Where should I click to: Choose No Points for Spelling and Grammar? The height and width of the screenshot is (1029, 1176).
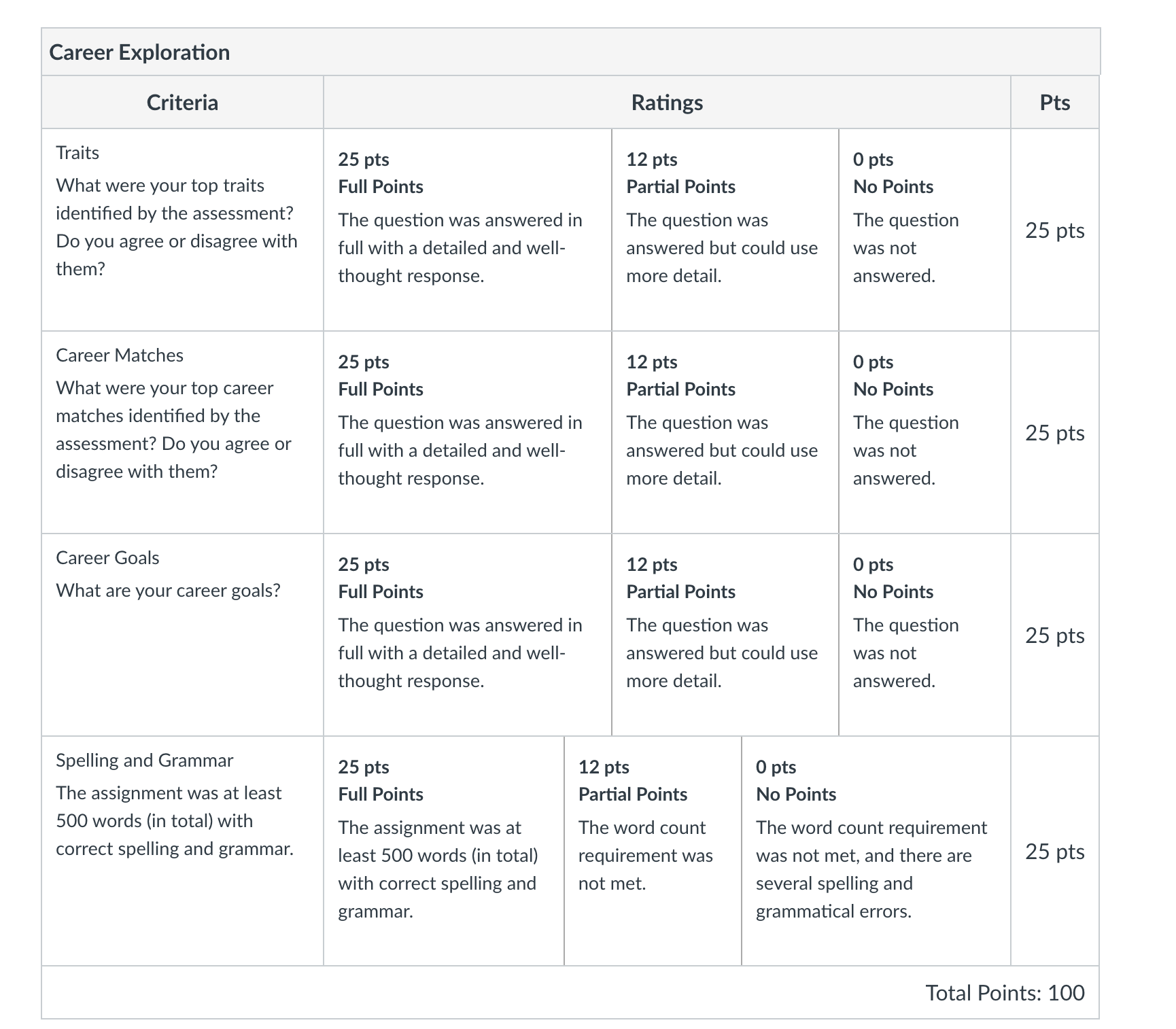876,851
